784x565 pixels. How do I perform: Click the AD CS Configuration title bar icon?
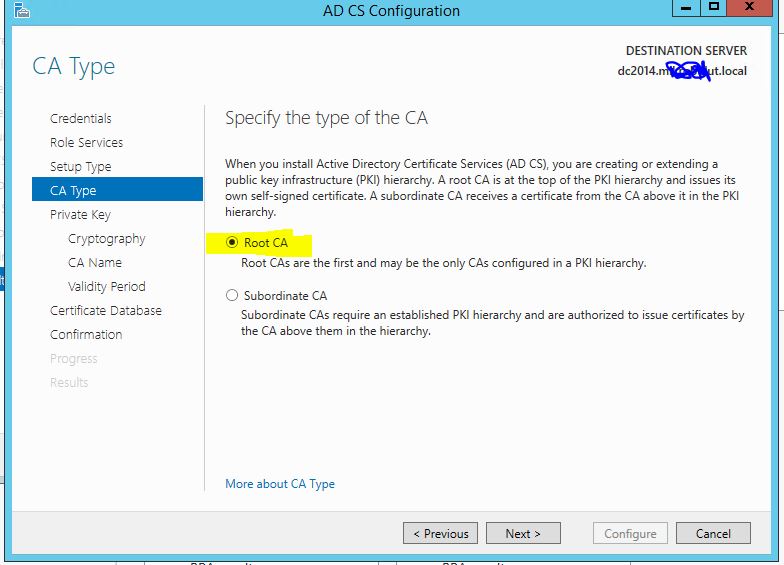click(x=22, y=10)
